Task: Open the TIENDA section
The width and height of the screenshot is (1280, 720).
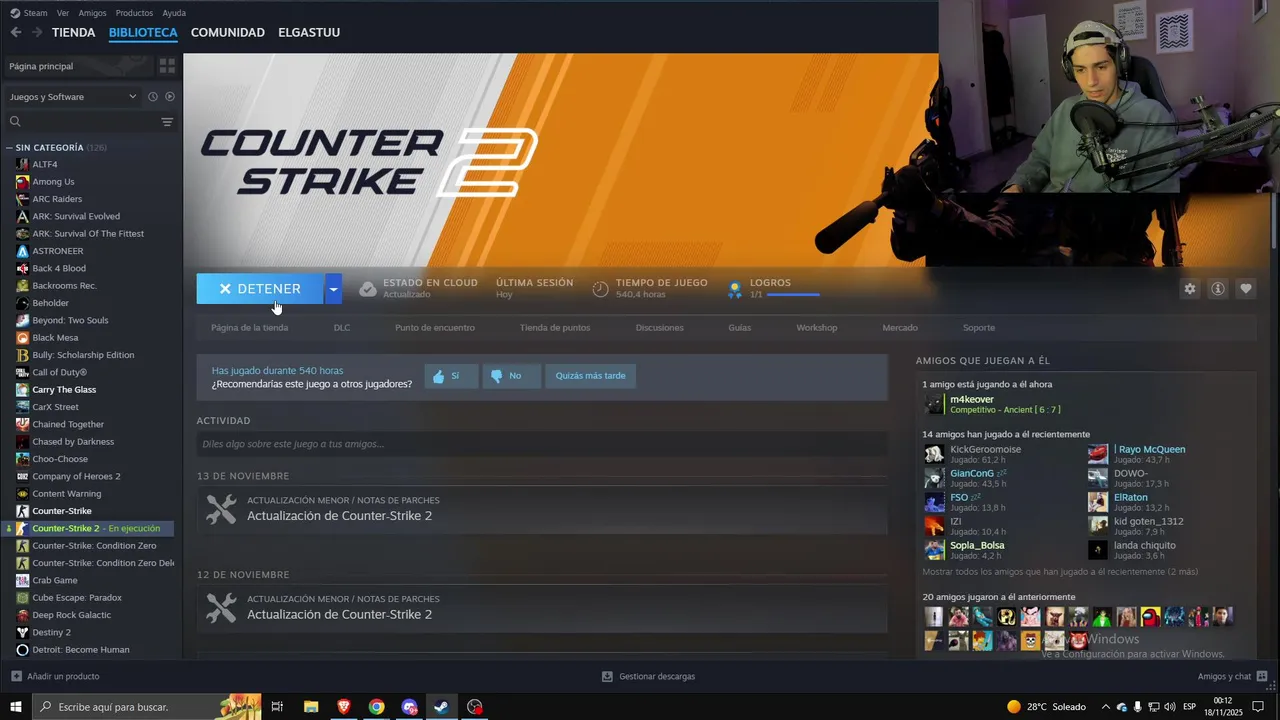Action: coord(74,32)
